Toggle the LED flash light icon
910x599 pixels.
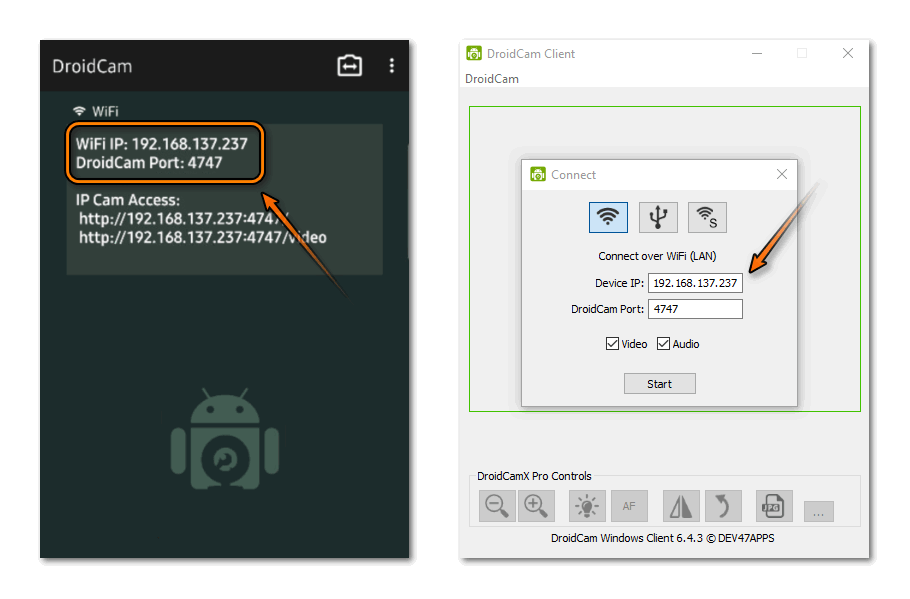[x=587, y=506]
